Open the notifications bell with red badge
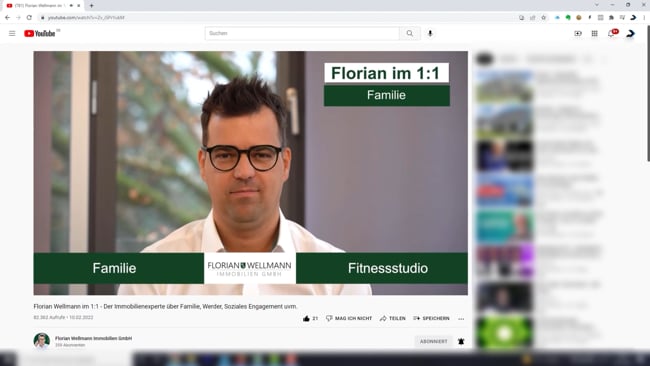Viewport: 650px width, 366px height. point(612,33)
